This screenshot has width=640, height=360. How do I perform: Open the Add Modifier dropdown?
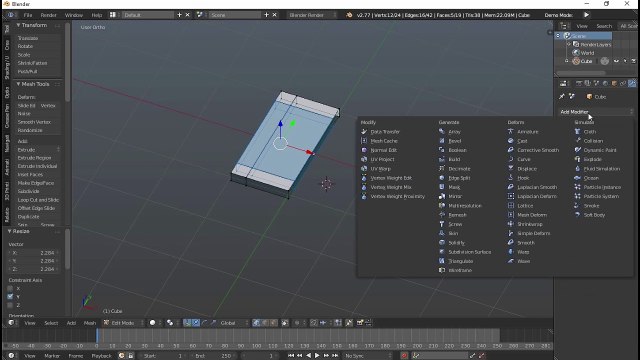tap(596, 111)
